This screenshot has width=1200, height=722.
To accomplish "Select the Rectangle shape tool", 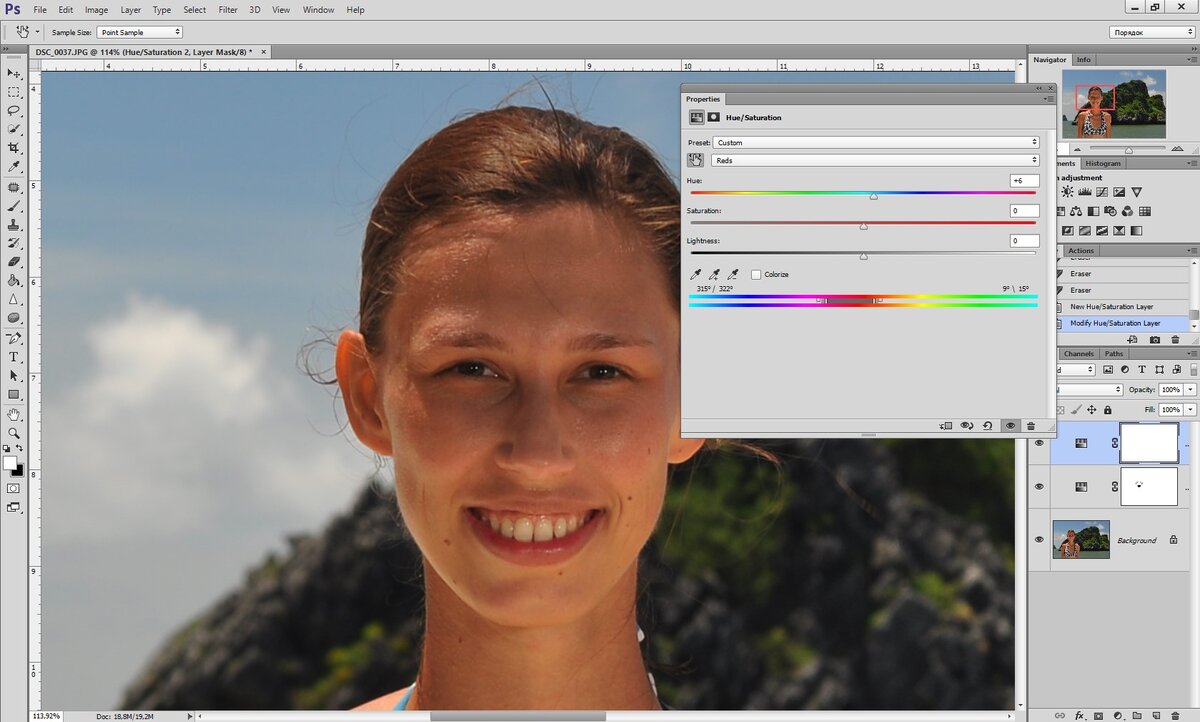I will (x=14, y=394).
